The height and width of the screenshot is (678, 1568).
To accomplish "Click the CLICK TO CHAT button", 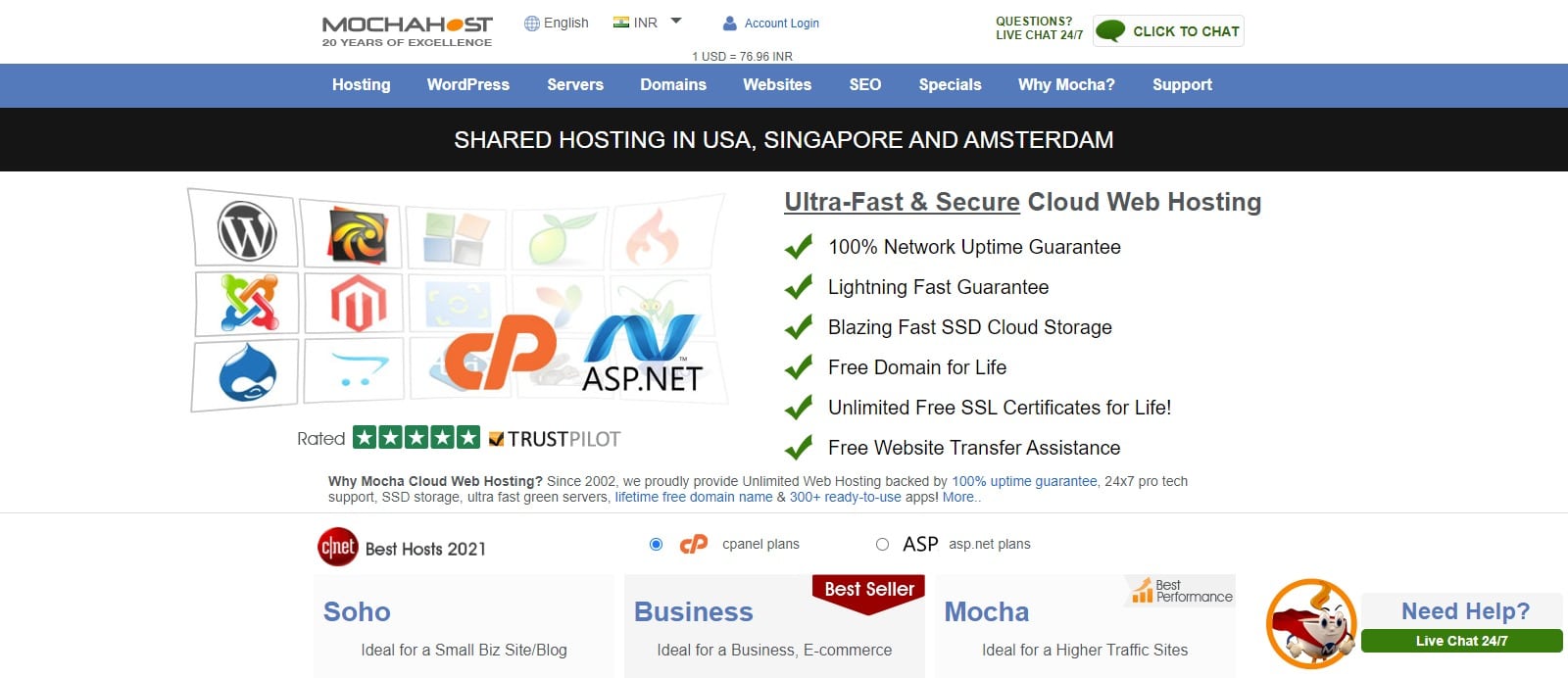I will [1168, 31].
